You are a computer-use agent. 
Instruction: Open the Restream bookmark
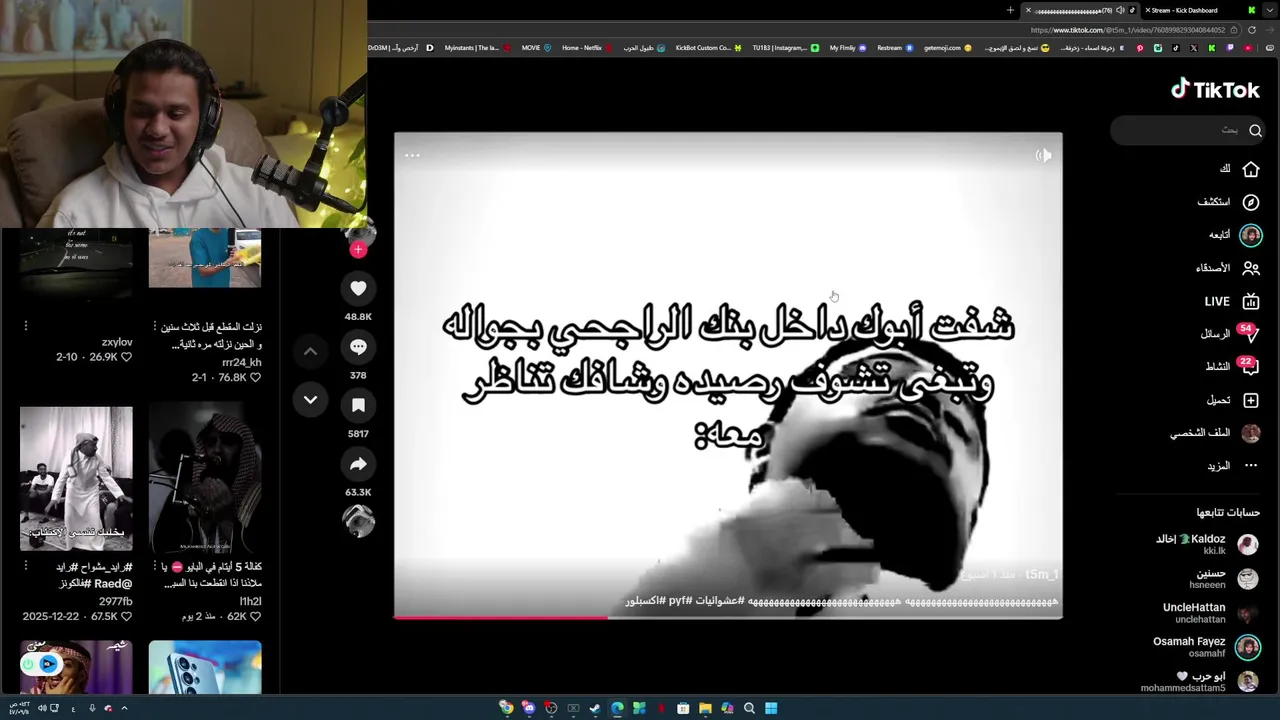click(895, 48)
